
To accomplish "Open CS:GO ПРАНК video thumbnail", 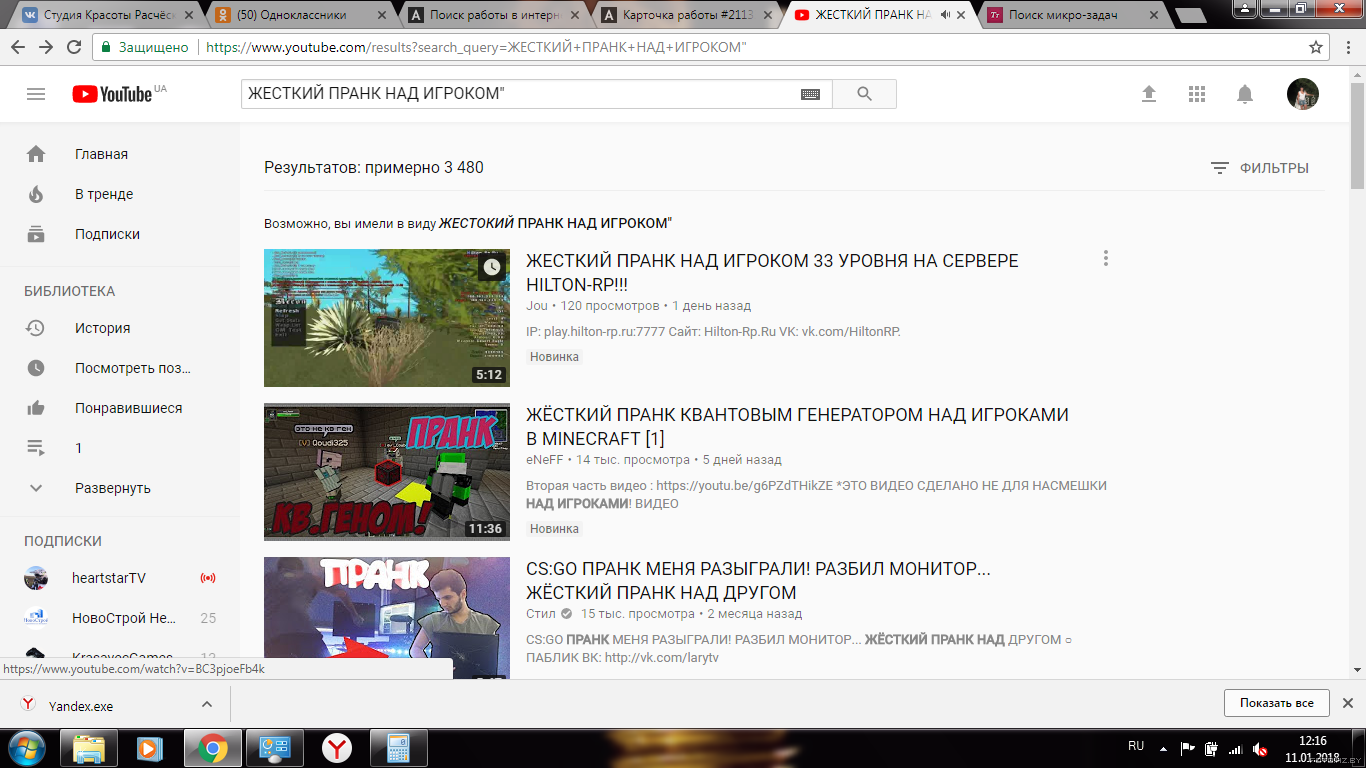I will pos(387,617).
